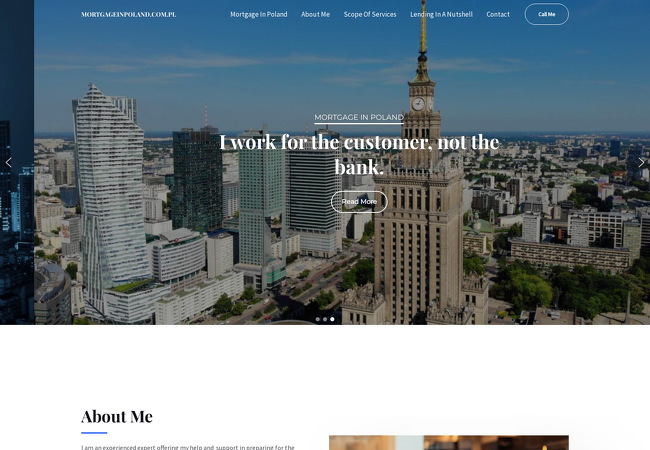
Task: Click the Read More hero button
Action: pos(359,202)
